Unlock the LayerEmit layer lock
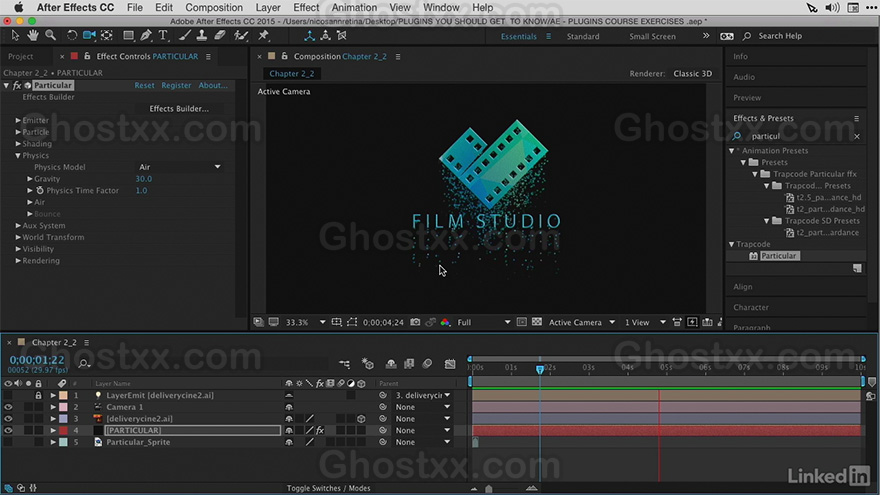880x495 pixels. (x=38, y=395)
